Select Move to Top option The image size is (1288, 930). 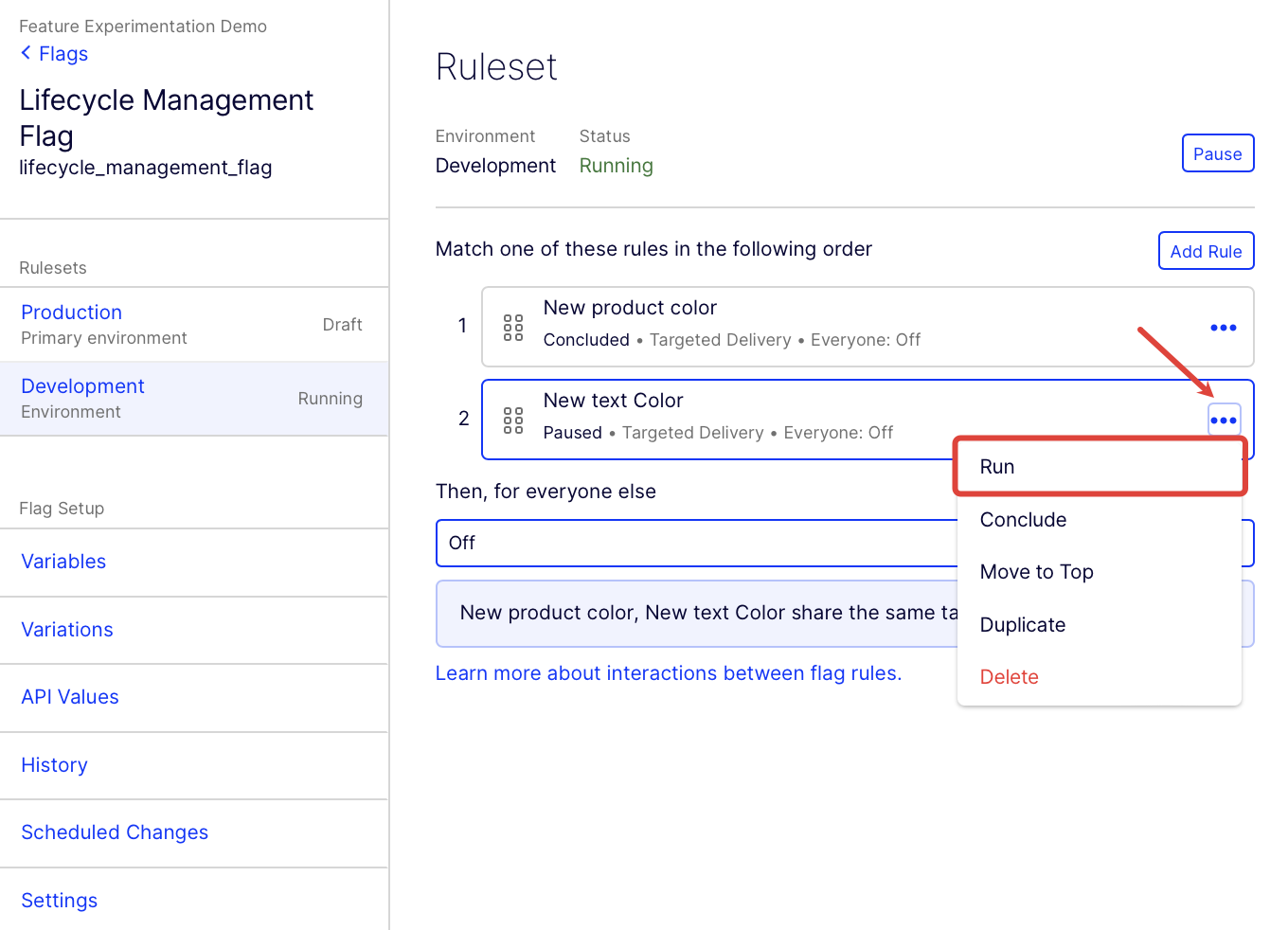[x=1036, y=572]
